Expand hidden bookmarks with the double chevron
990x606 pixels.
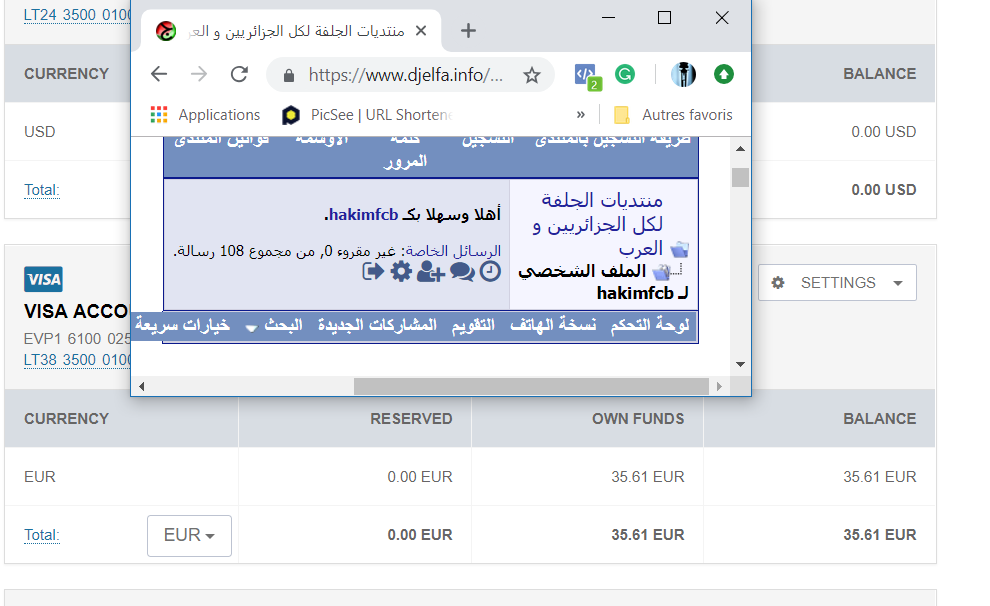click(x=581, y=115)
